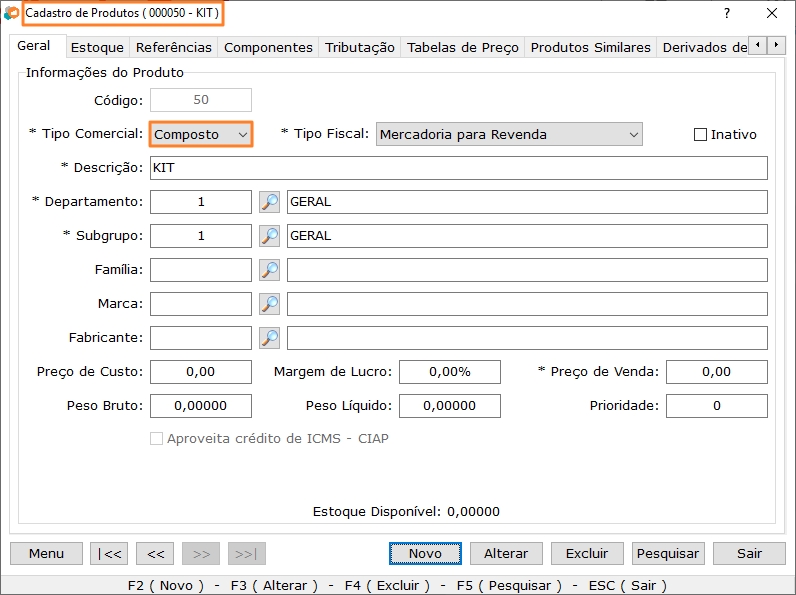Click the Marca lookup magnifier icon
Screen dimensions: 796x595
pyautogui.click(x=269, y=304)
